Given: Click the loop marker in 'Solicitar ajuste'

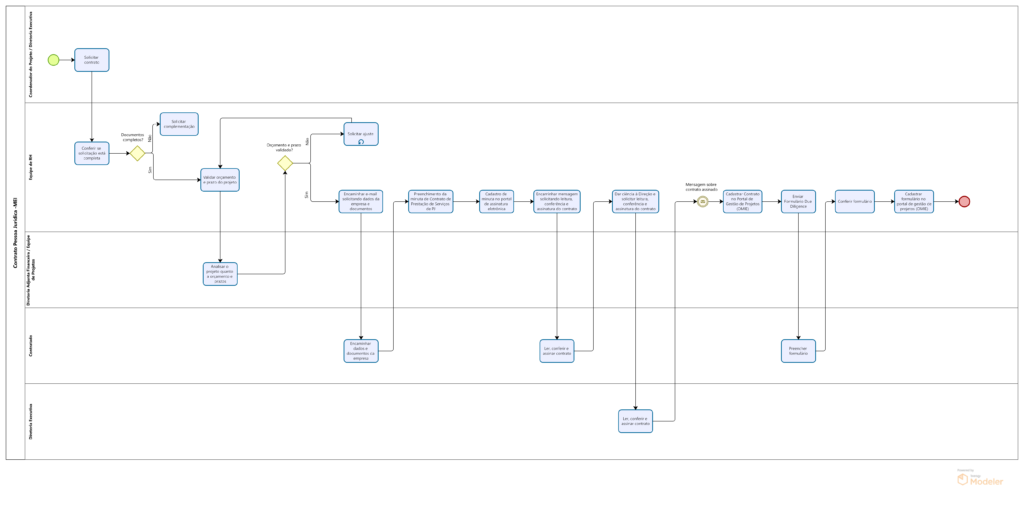Looking at the screenshot, I should [361, 142].
